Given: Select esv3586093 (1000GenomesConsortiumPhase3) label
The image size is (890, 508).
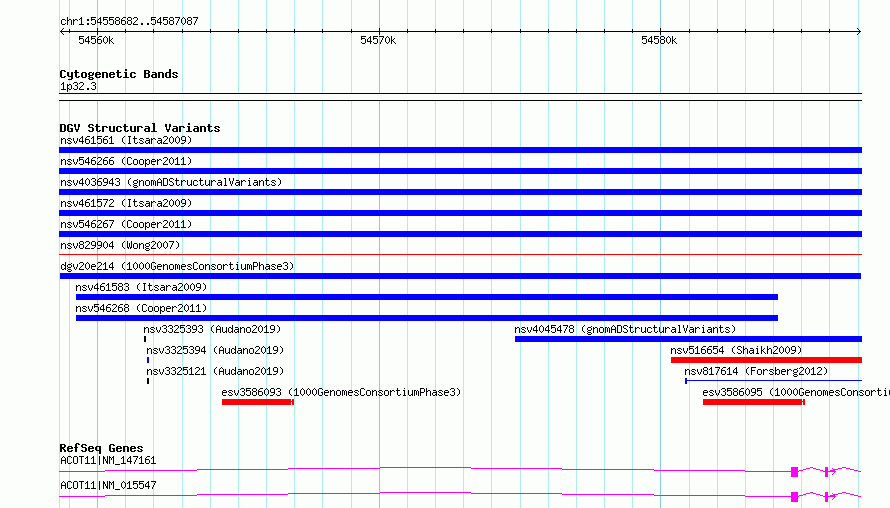Looking at the screenshot, I should (x=341, y=392).
